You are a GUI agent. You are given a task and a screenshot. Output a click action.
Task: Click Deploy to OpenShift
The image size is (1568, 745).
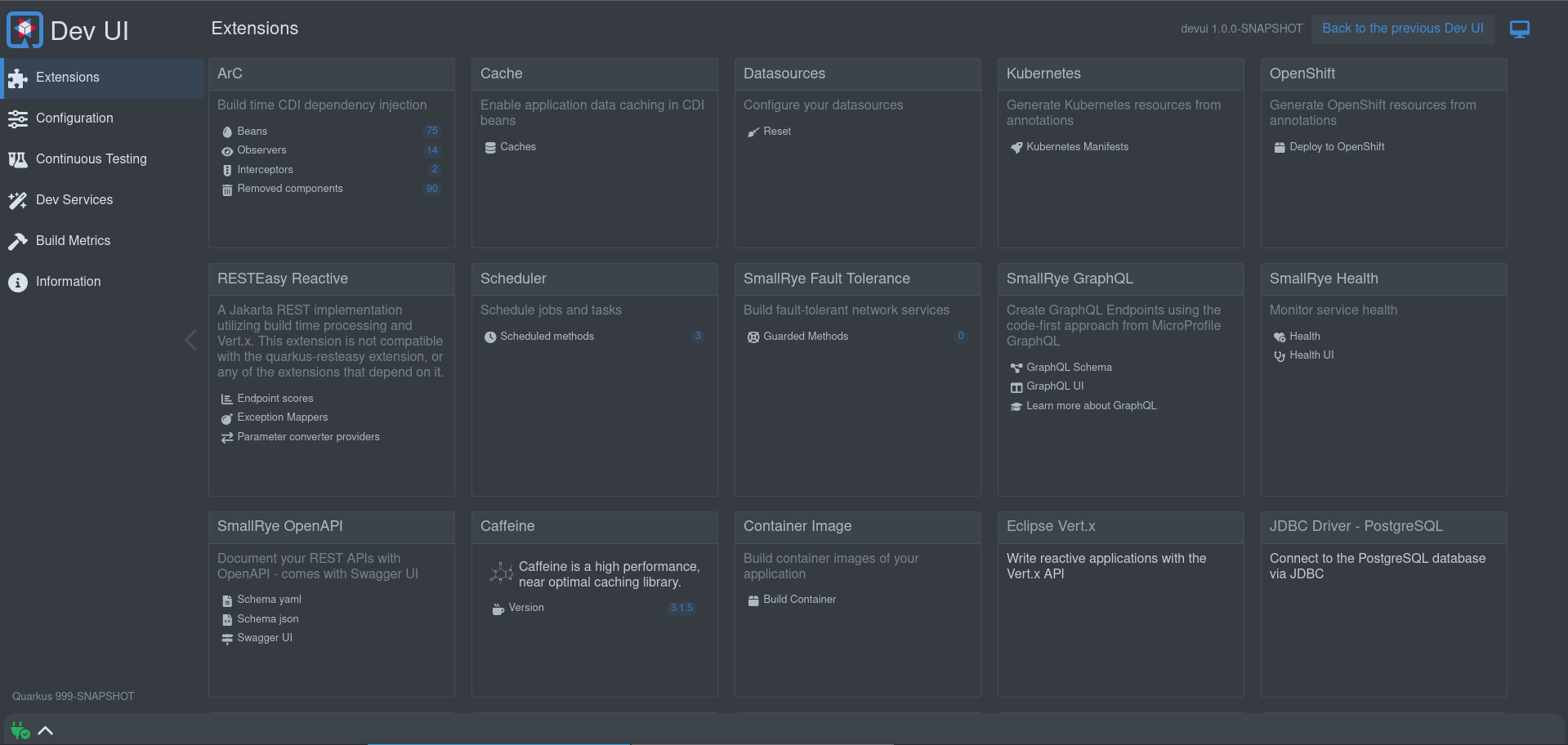pyautogui.click(x=1337, y=147)
